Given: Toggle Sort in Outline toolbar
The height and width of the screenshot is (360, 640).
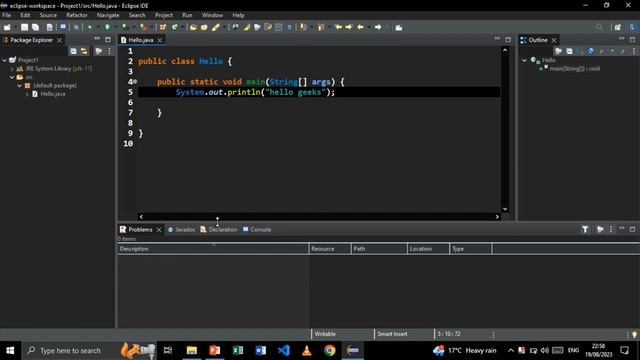Looking at the screenshot, I should 580,51.
